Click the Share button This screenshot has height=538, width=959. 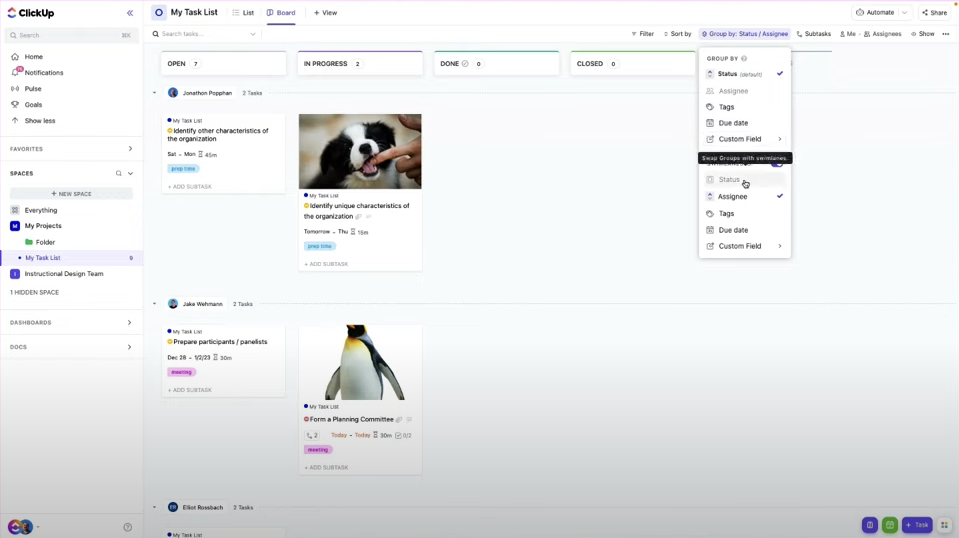[x=935, y=12]
